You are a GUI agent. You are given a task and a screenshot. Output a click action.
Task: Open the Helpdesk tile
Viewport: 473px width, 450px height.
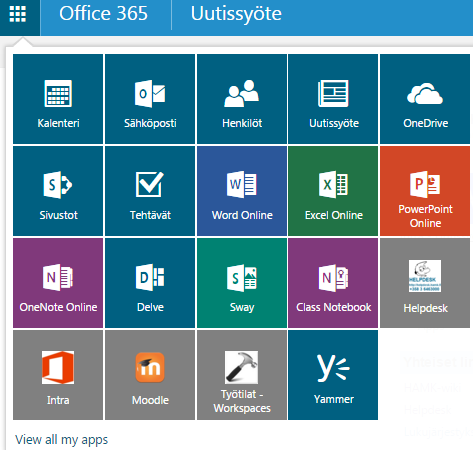[x=425, y=283]
